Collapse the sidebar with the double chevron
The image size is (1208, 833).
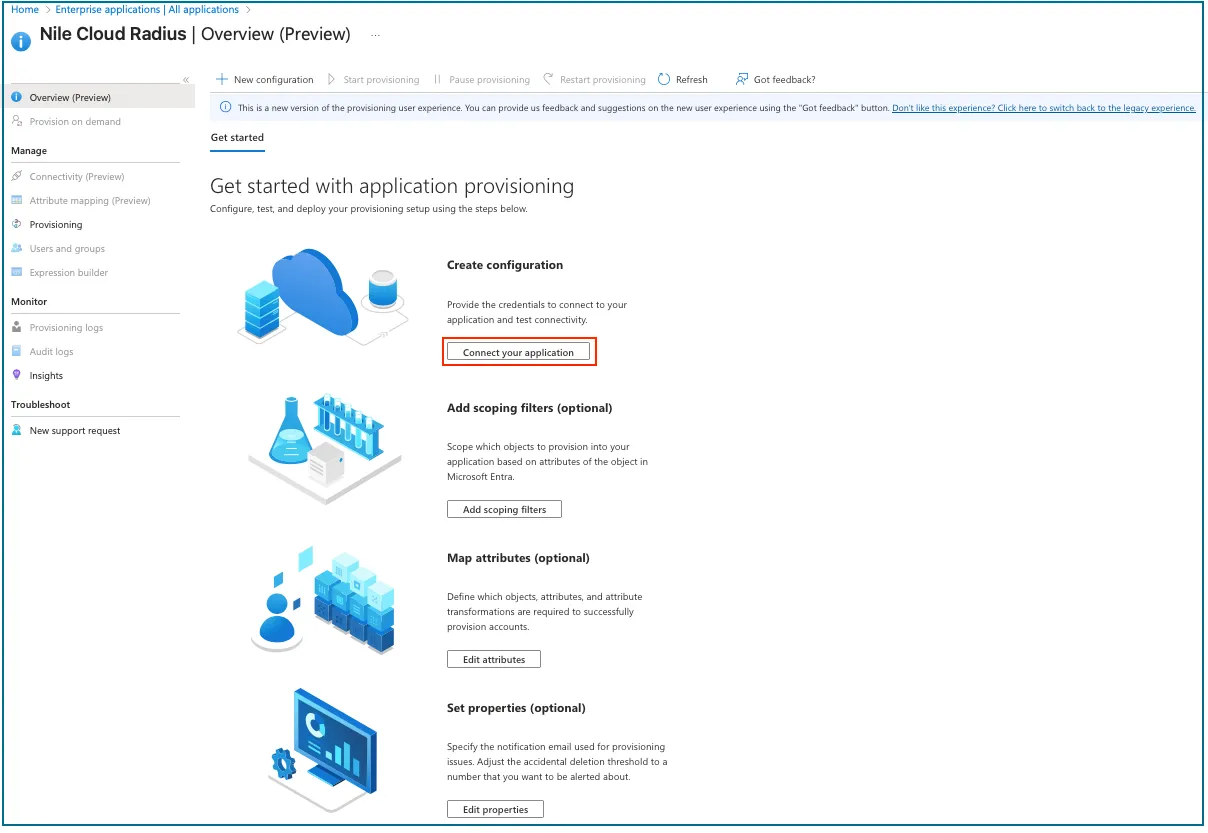[186, 79]
